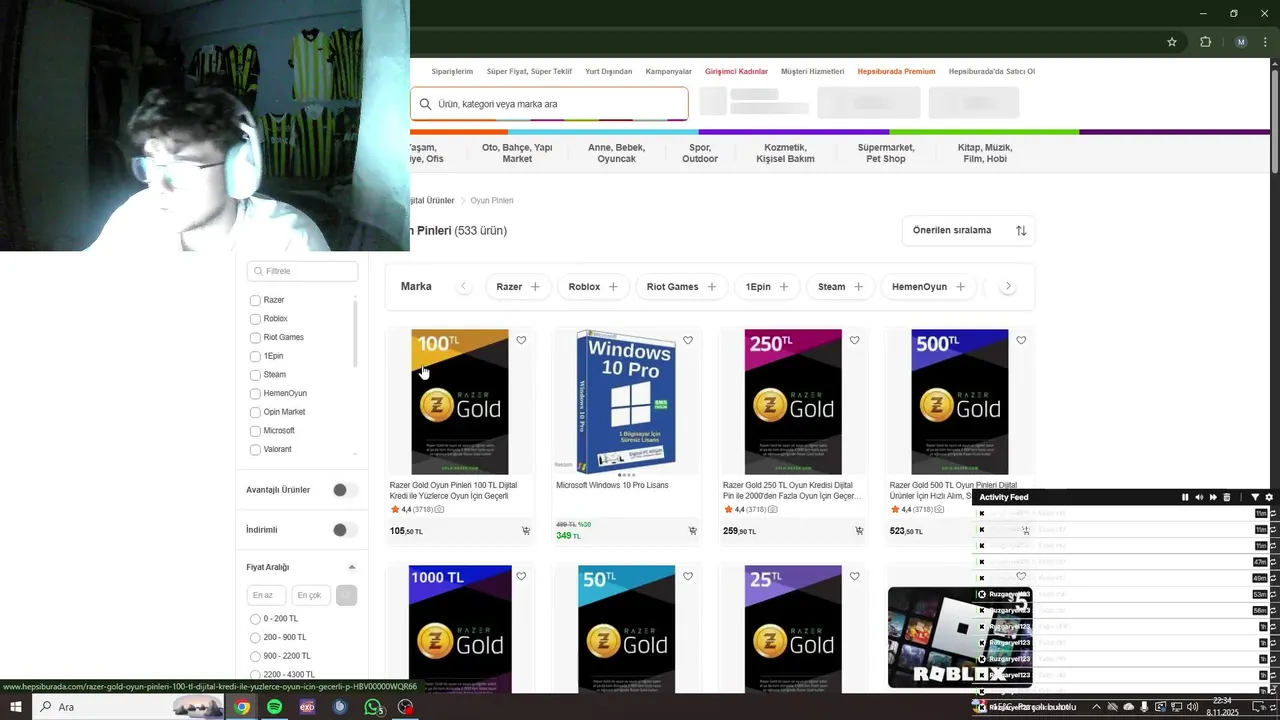Enable the Avantajlı Ürünler toggle
Image resolution: width=1280 pixels, height=720 pixels.
tap(345, 490)
